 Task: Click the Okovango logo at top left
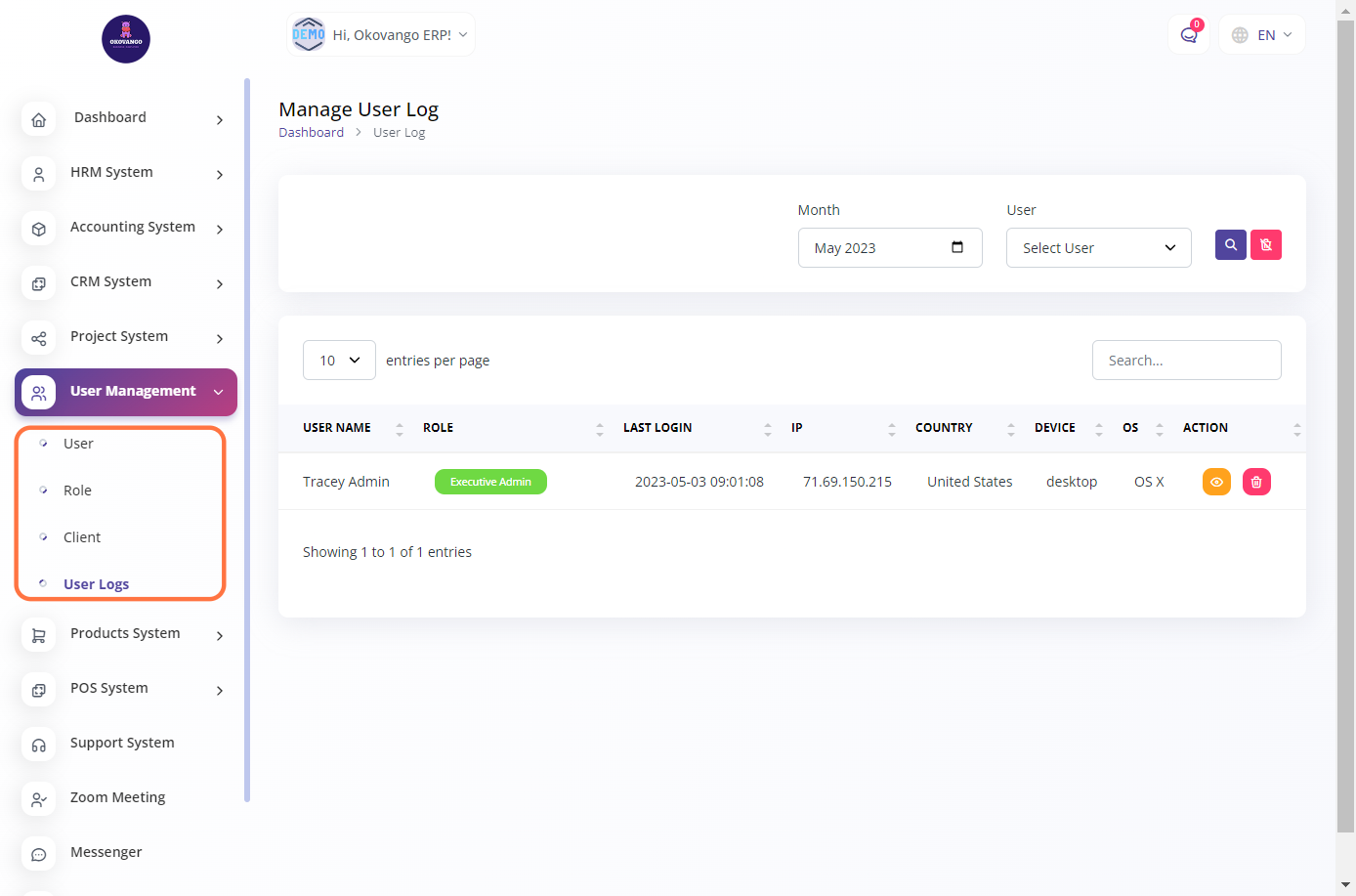pyautogui.click(x=126, y=39)
